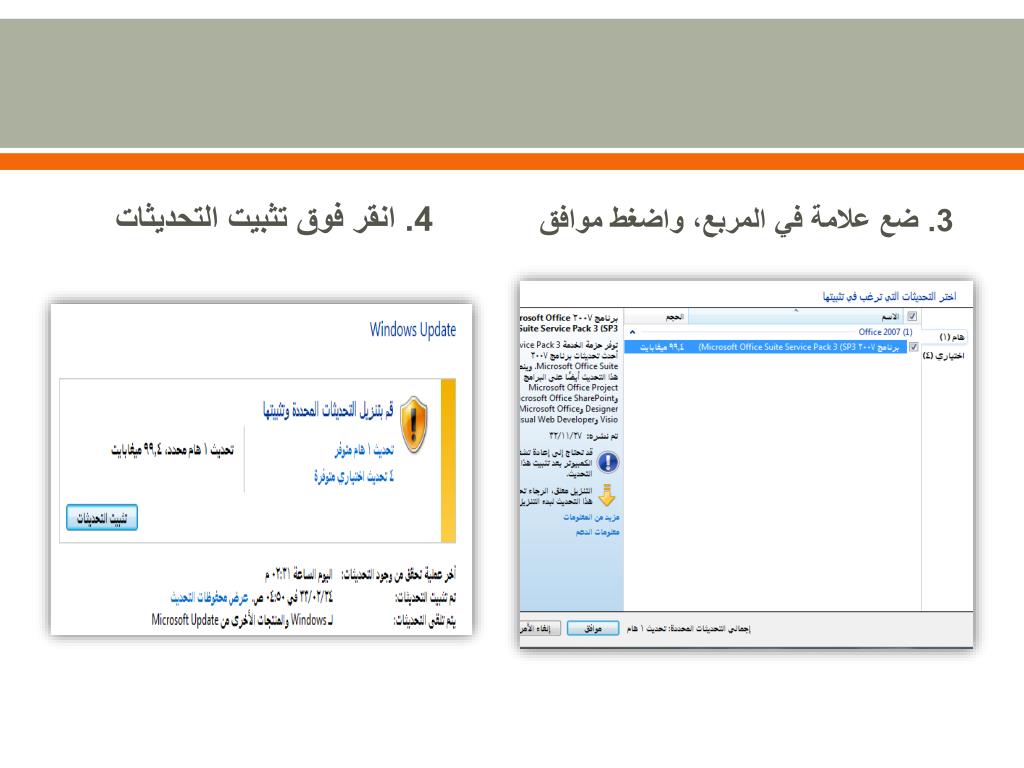1024x768 pixels.
Task: Toggle the Office Suite Service Pack 3 checkbox
Action: (914, 347)
